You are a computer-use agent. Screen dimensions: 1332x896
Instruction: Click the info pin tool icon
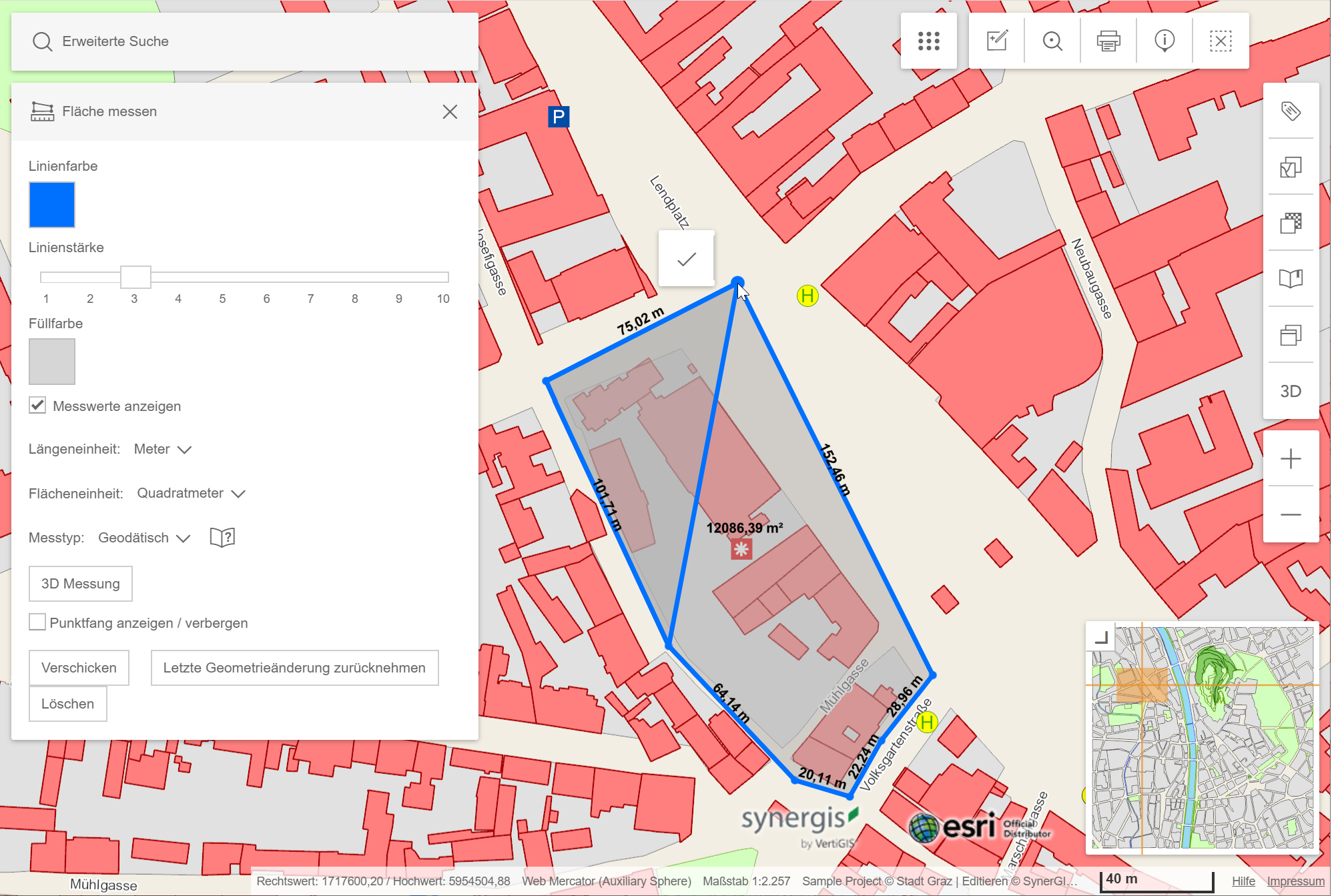[1164, 41]
